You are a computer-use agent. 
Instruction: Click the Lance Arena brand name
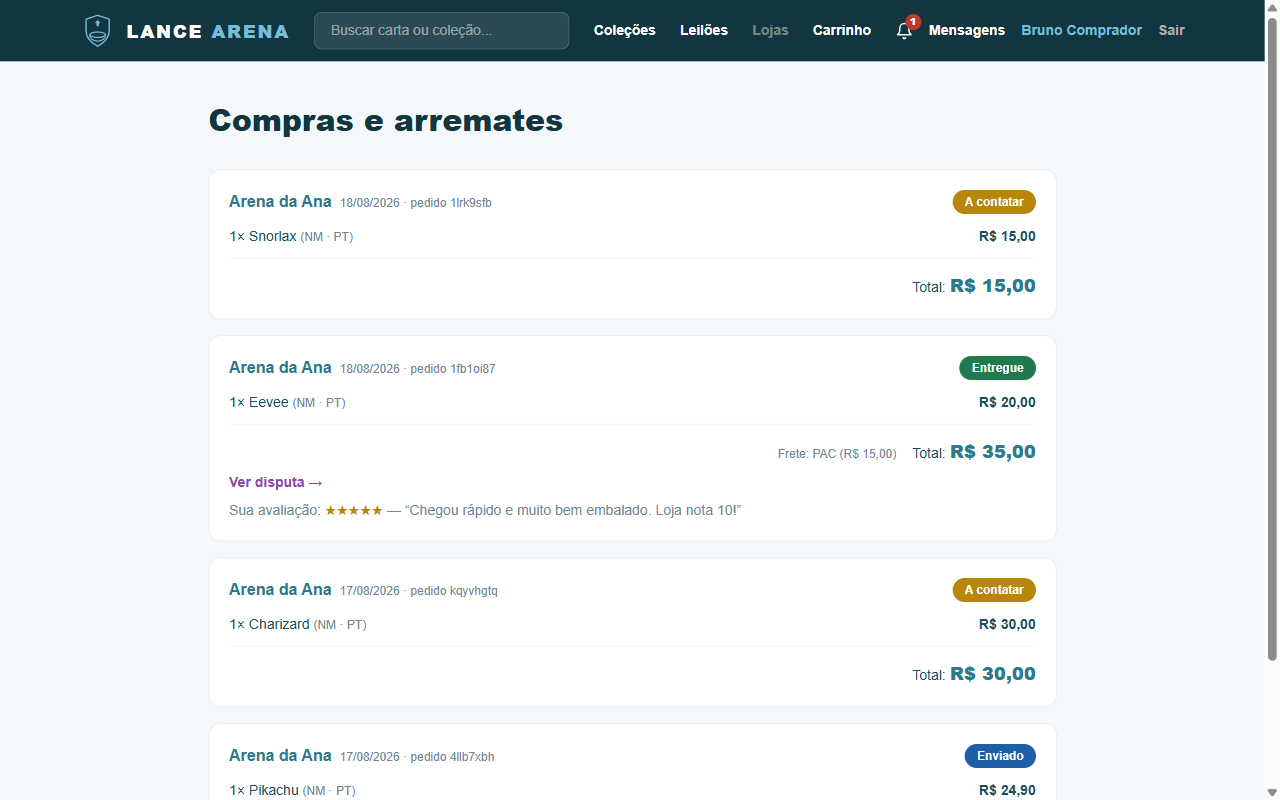point(208,31)
